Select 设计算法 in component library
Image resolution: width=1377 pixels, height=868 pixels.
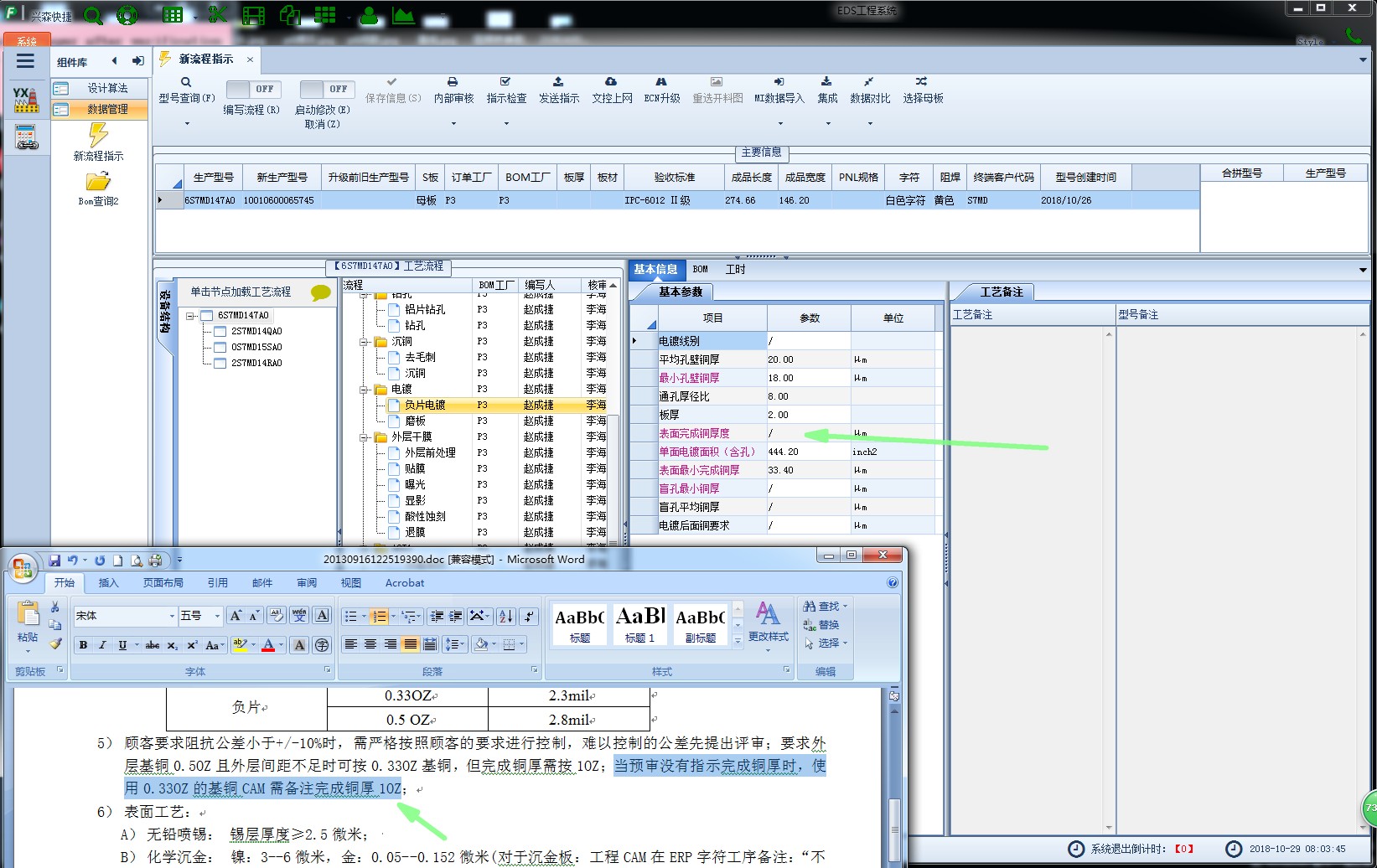pos(100,88)
